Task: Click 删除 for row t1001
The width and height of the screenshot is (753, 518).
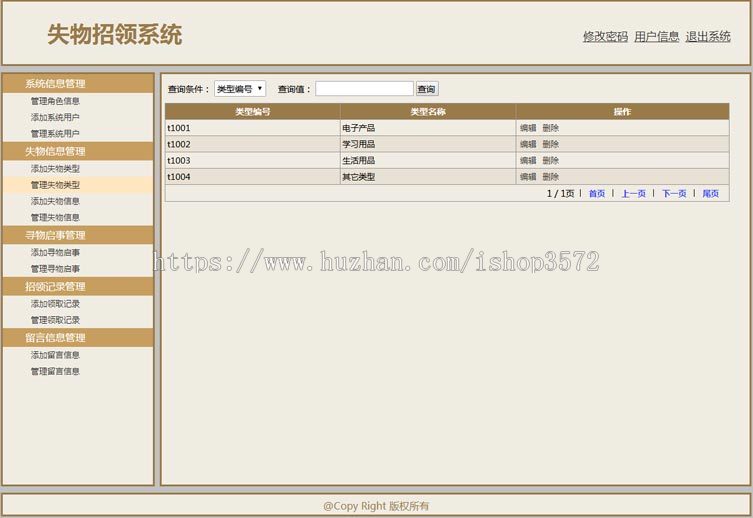Action: point(551,128)
